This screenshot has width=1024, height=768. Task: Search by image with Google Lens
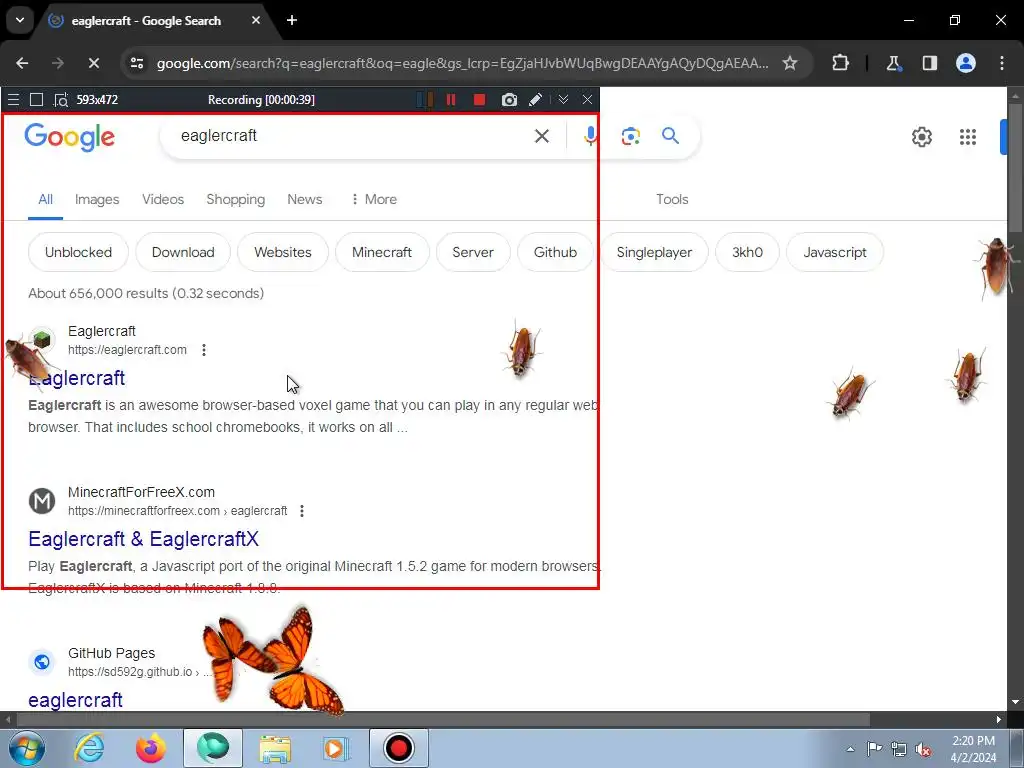630,136
